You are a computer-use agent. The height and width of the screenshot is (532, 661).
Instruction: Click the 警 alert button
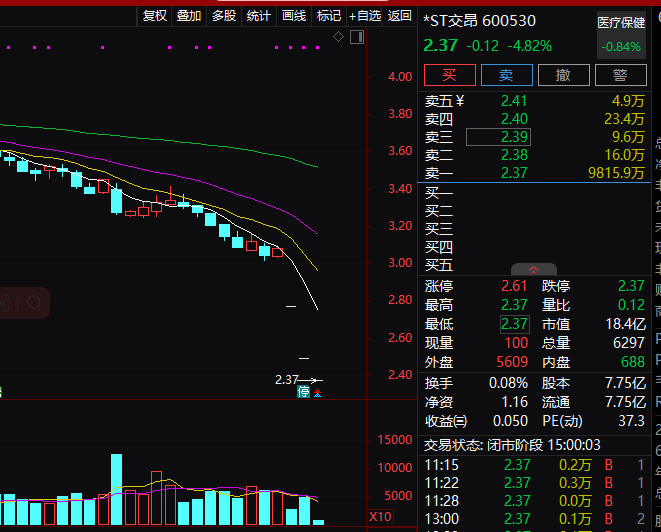(621, 75)
